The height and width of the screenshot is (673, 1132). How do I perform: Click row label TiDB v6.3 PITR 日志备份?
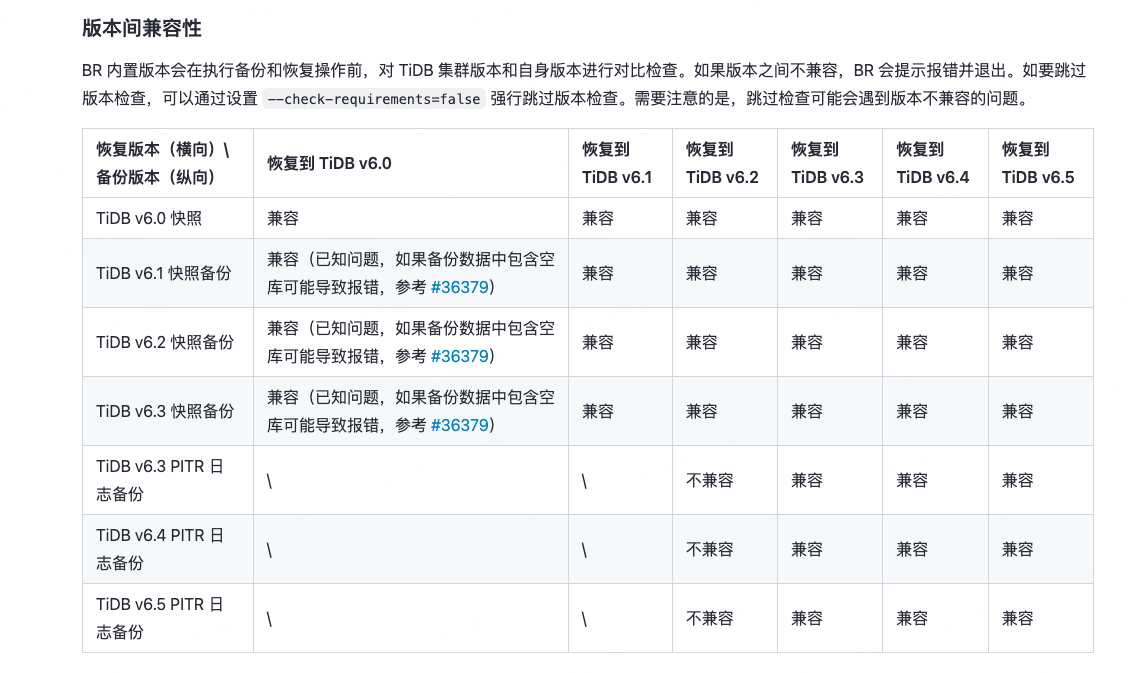[x=160, y=480]
